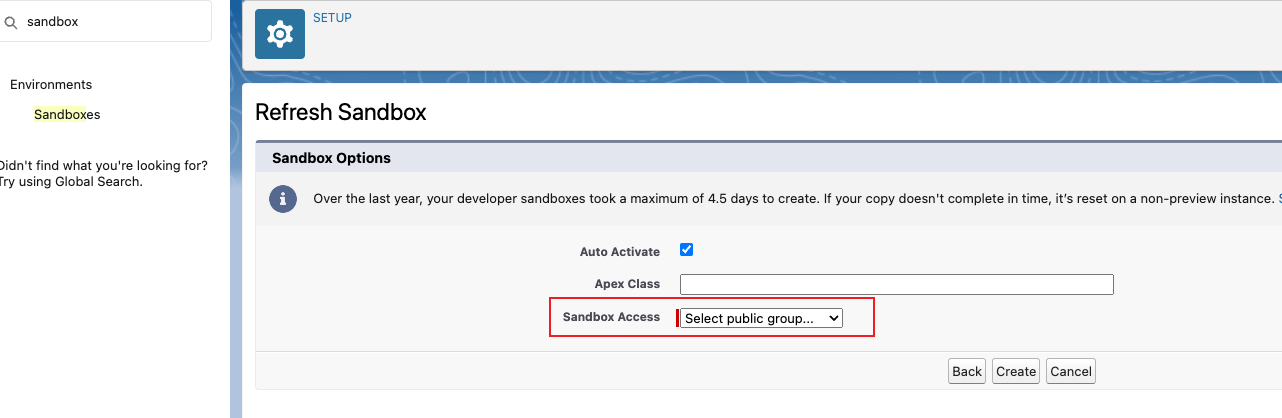Click the Sandbox Options section header
The image size is (1282, 418).
[x=331, y=158]
